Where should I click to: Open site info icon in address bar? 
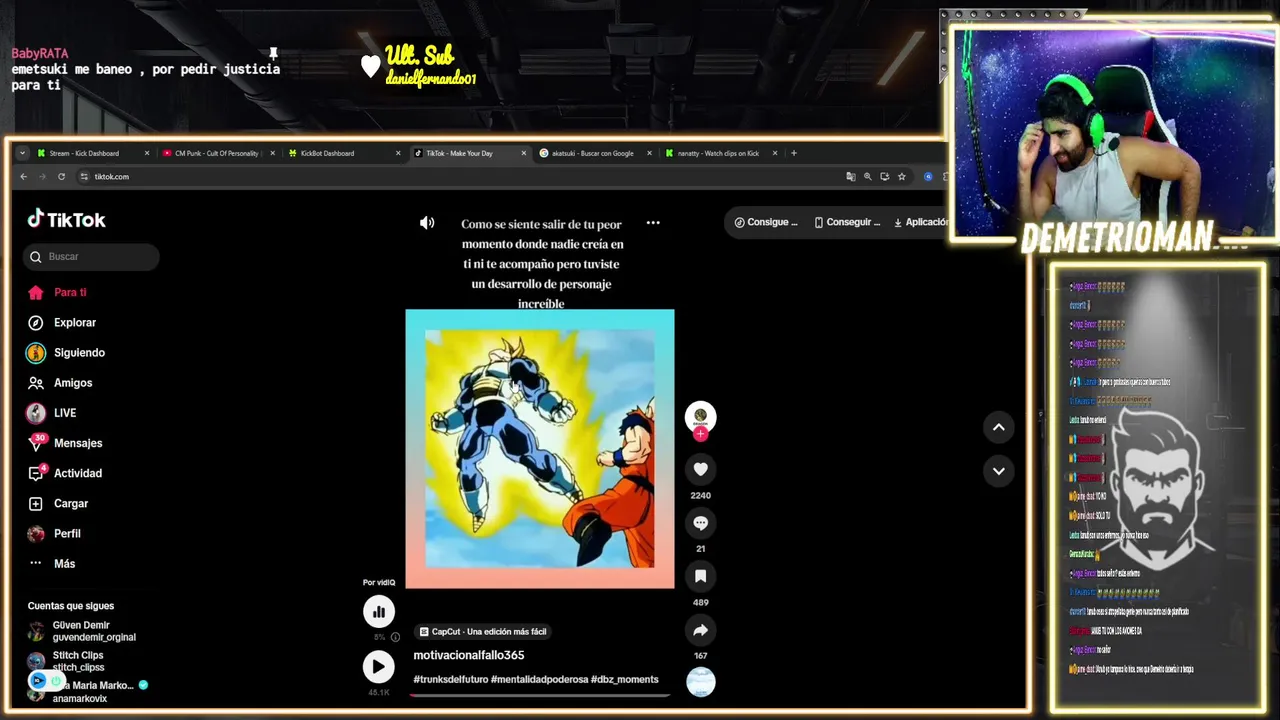point(84,177)
